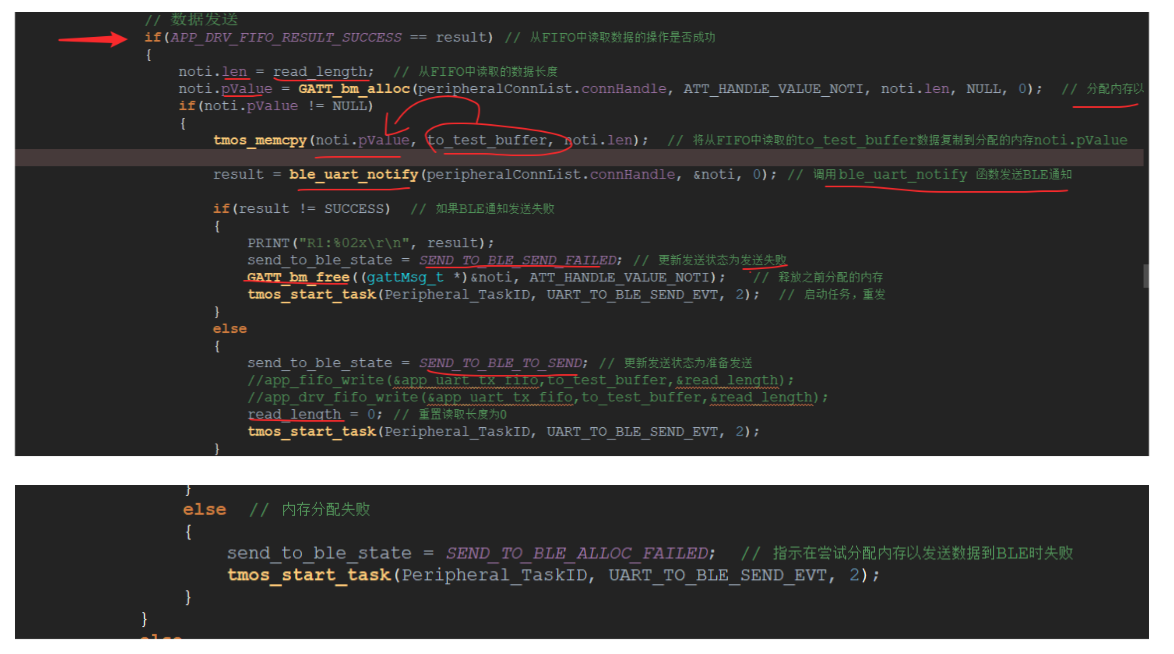The image size is (1174, 654).
Task: Click the comment '更新发送状态为发送失败'
Action: pyautogui.click(x=722, y=261)
